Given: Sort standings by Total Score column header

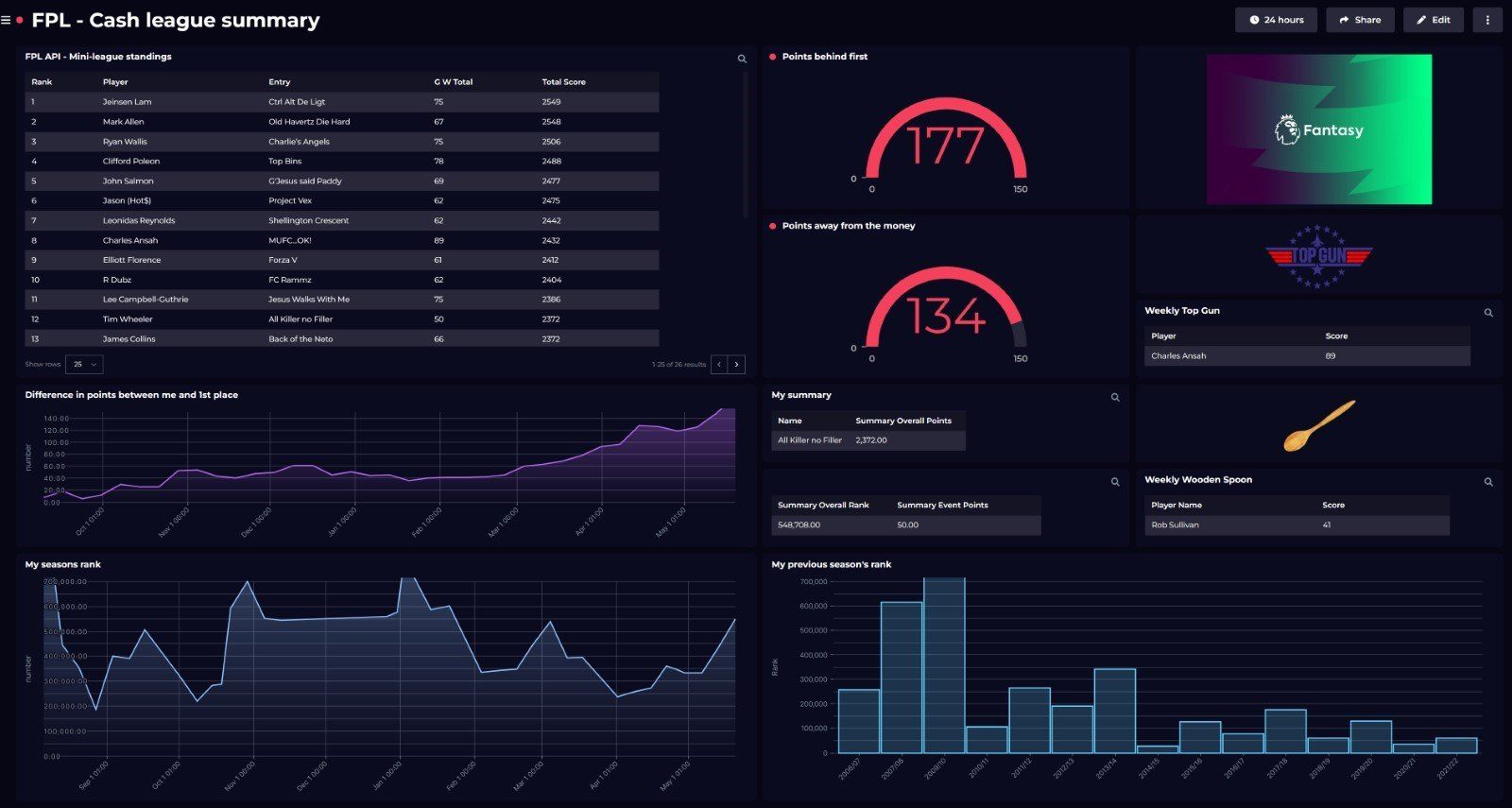Looking at the screenshot, I should [563, 82].
